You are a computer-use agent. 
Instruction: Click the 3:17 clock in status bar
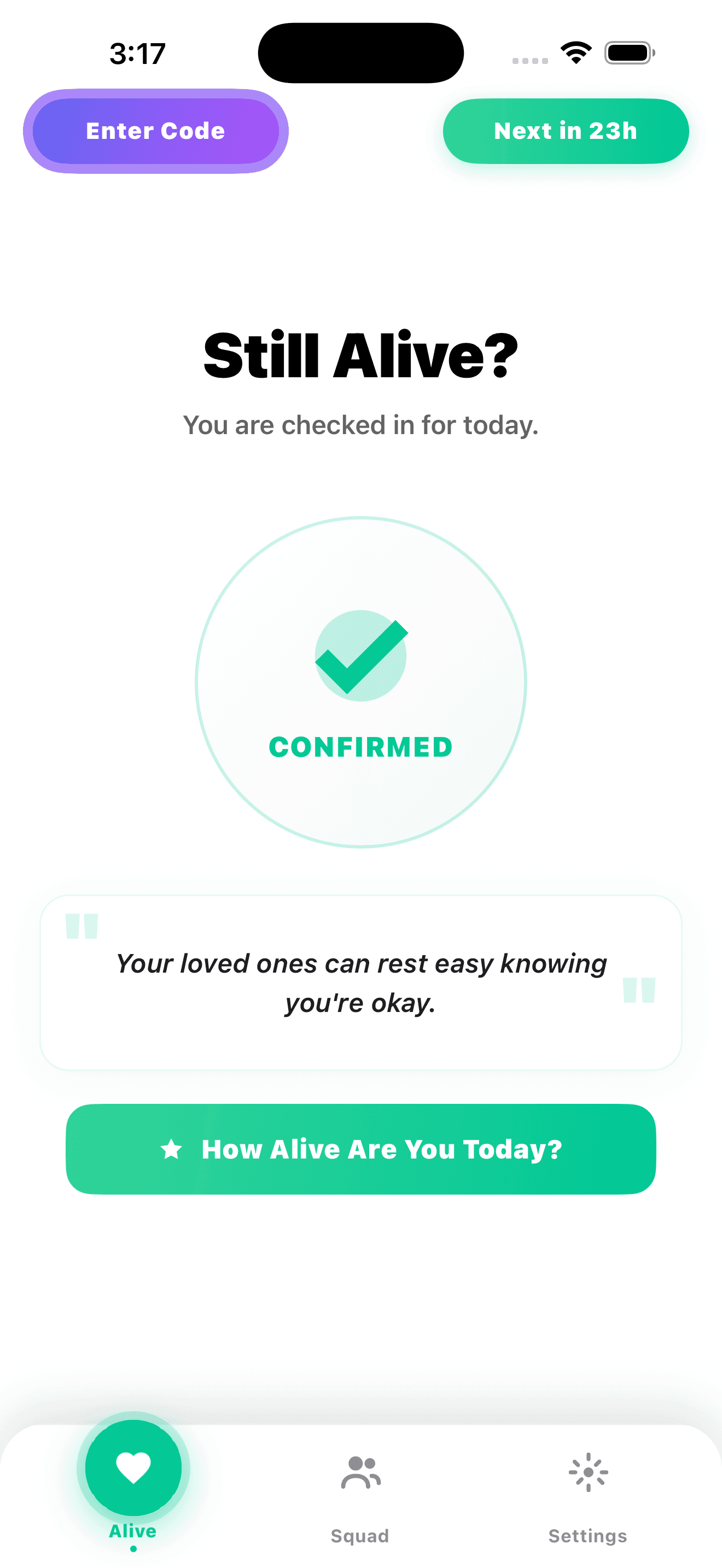(x=138, y=54)
